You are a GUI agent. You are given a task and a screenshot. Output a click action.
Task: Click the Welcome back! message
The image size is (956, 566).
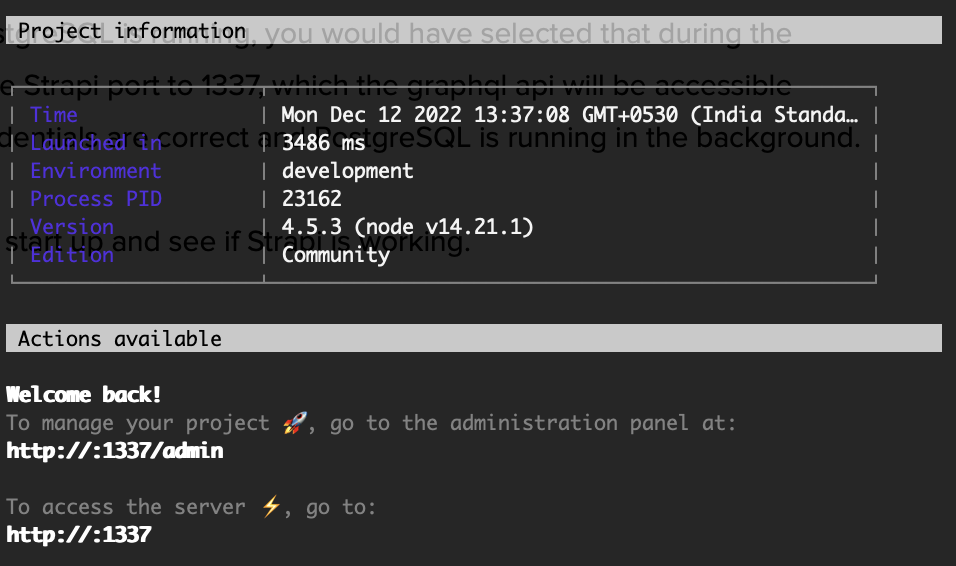click(84, 395)
